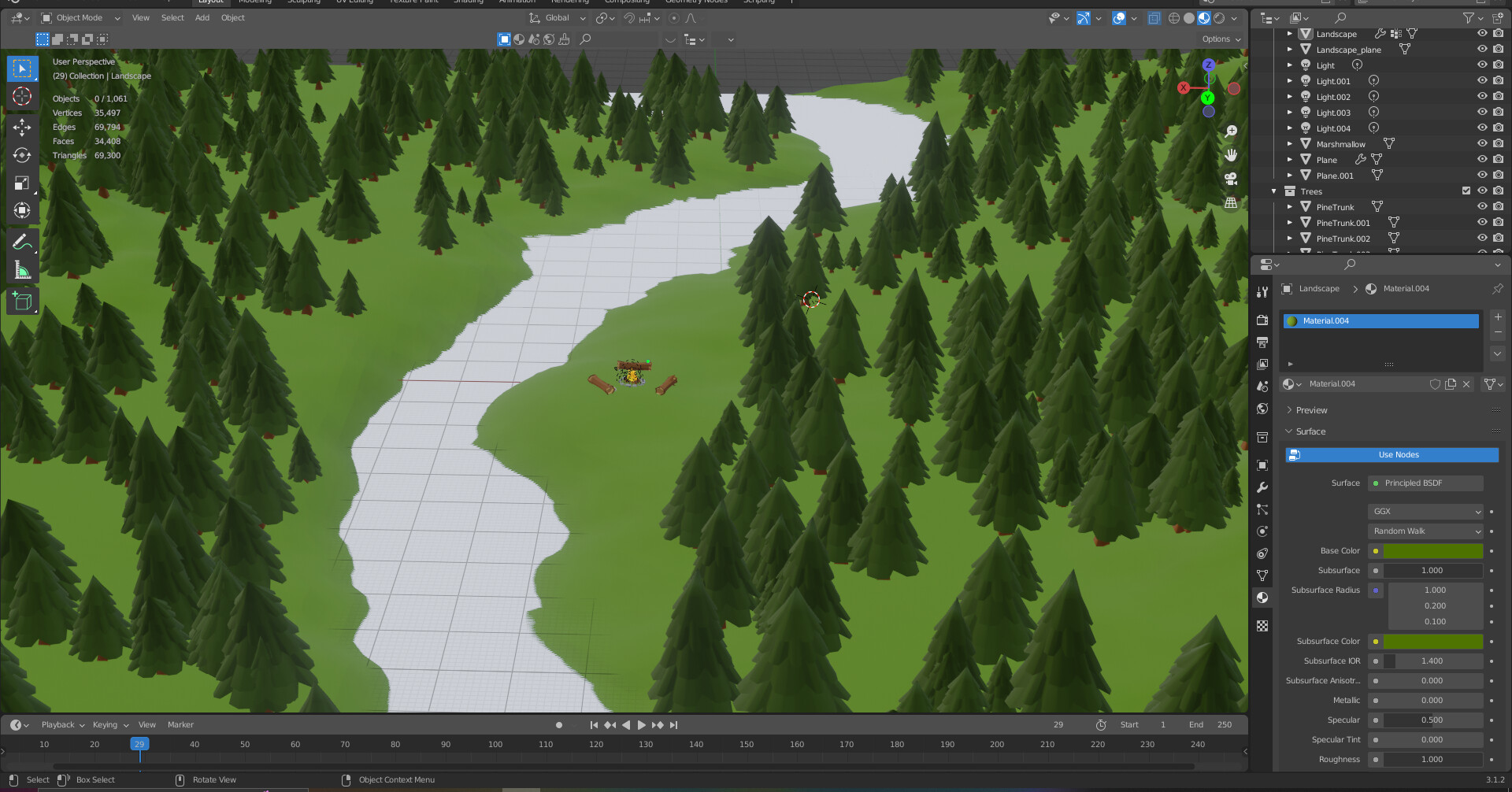Select the Cursor tool in the toolbar

[x=22, y=97]
